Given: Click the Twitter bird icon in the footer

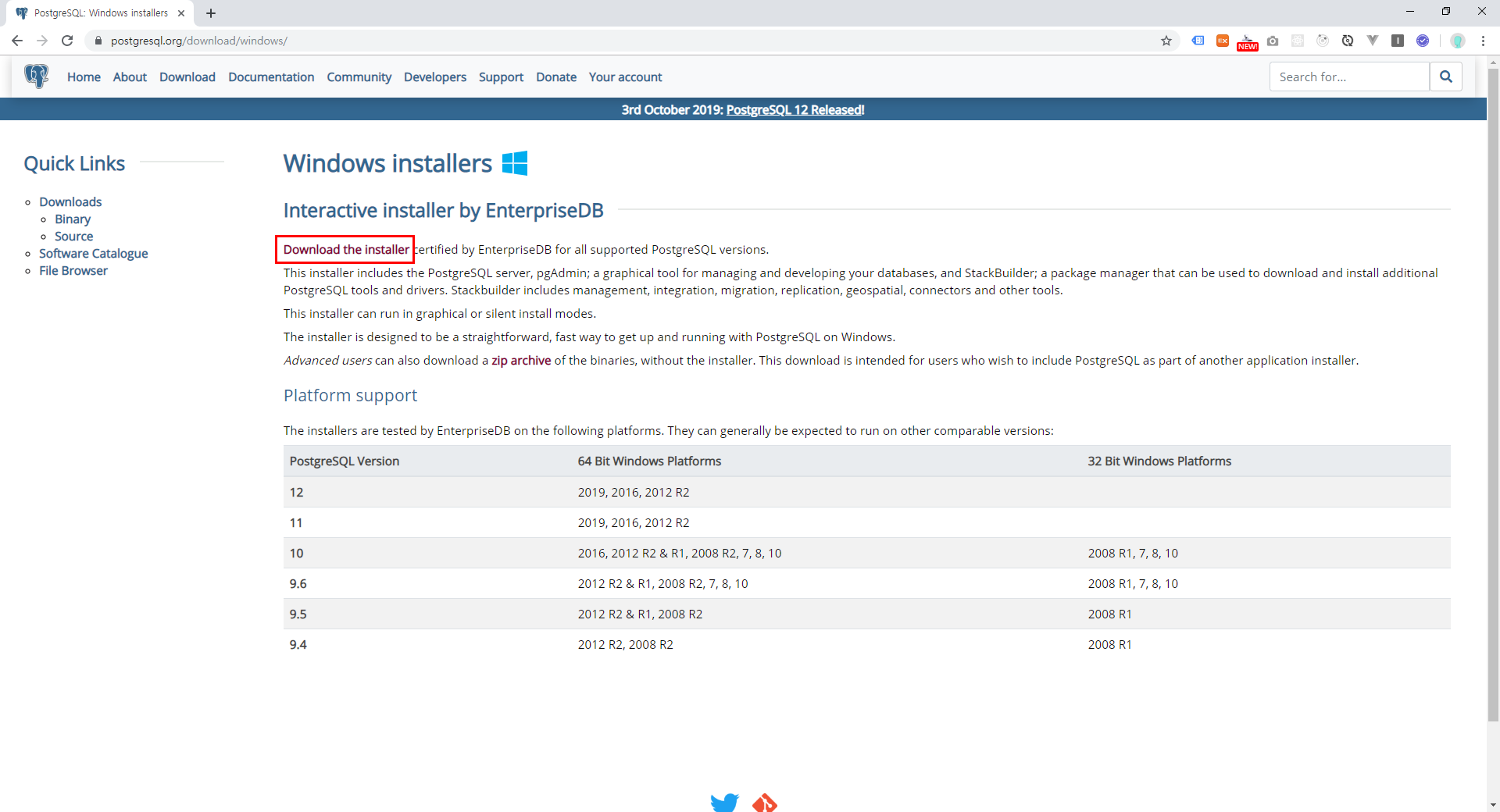Looking at the screenshot, I should [725, 803].
